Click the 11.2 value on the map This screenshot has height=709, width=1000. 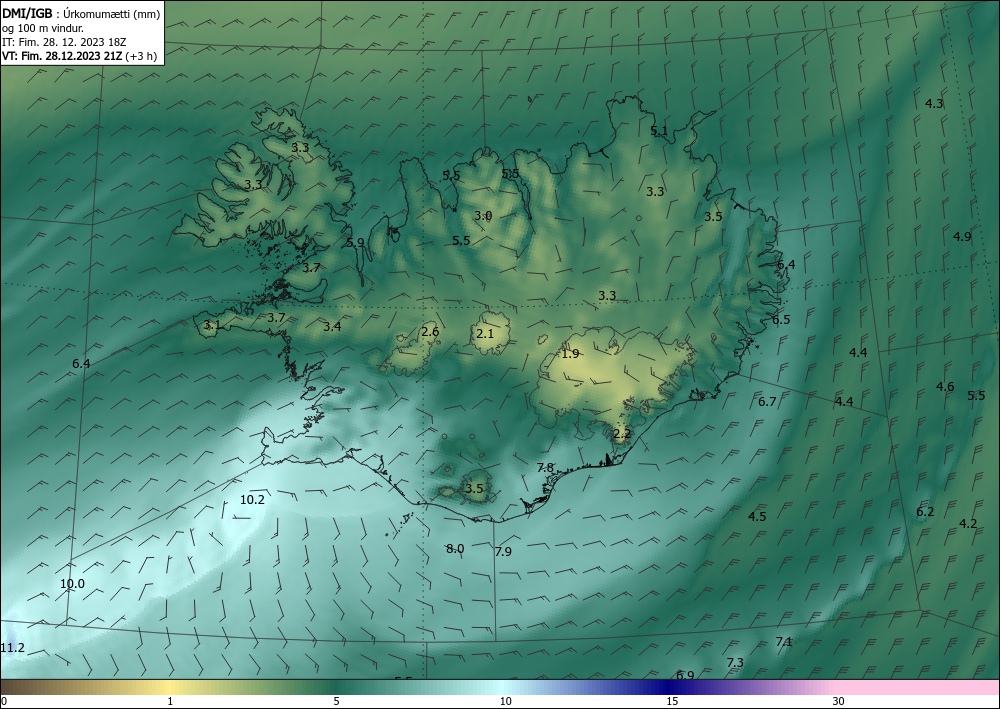tap(12, 648)
